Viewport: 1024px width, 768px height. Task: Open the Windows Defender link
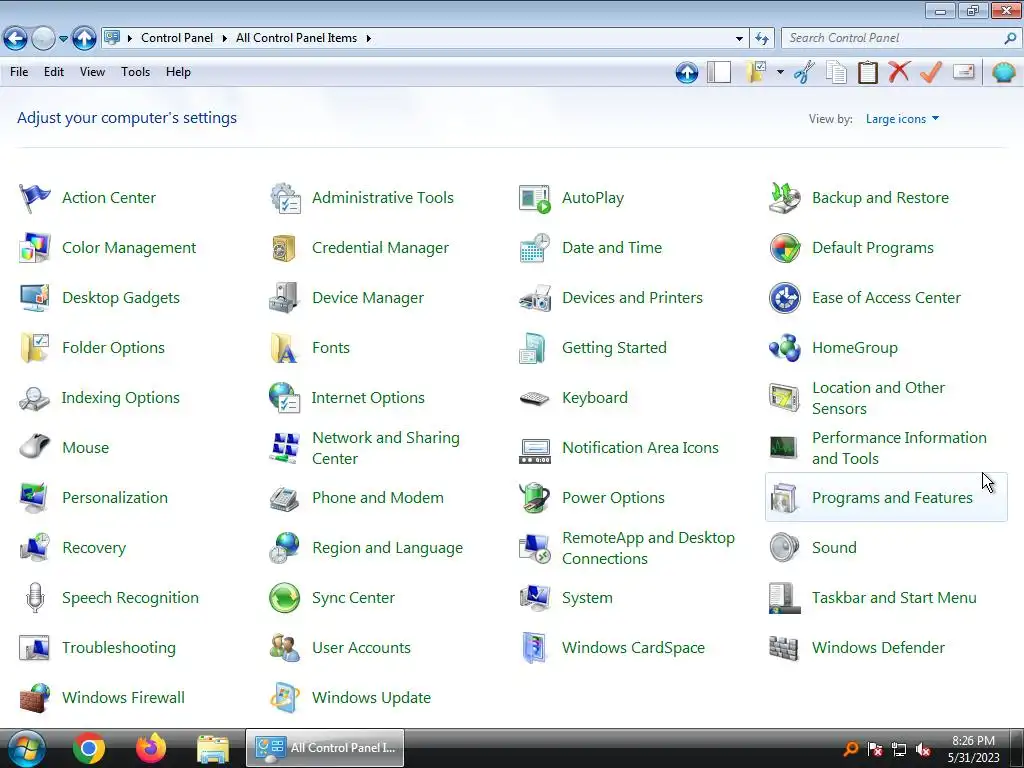tap(878, 648)
